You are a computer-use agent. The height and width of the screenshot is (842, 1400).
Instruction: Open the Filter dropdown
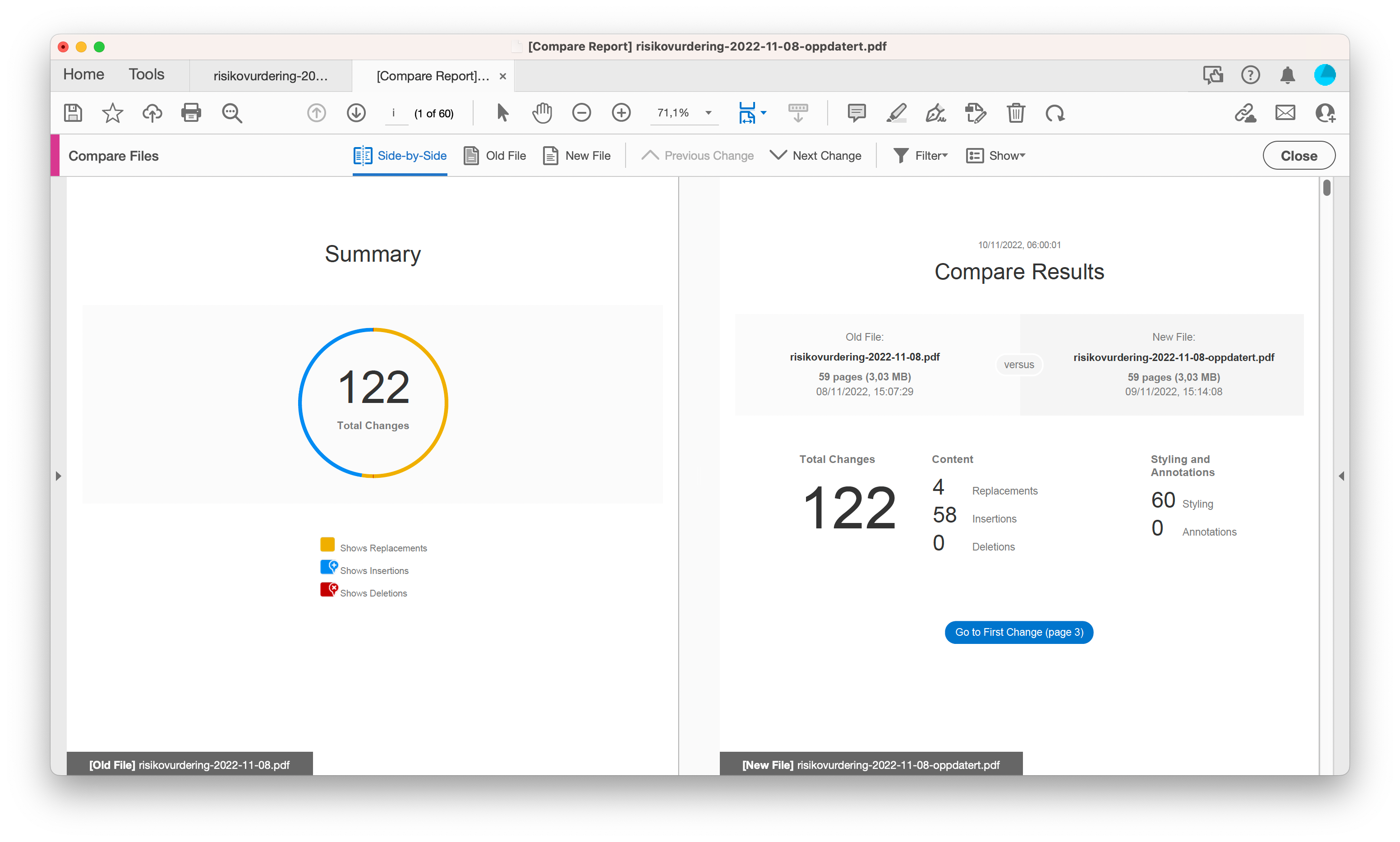[x=920, y=156]
